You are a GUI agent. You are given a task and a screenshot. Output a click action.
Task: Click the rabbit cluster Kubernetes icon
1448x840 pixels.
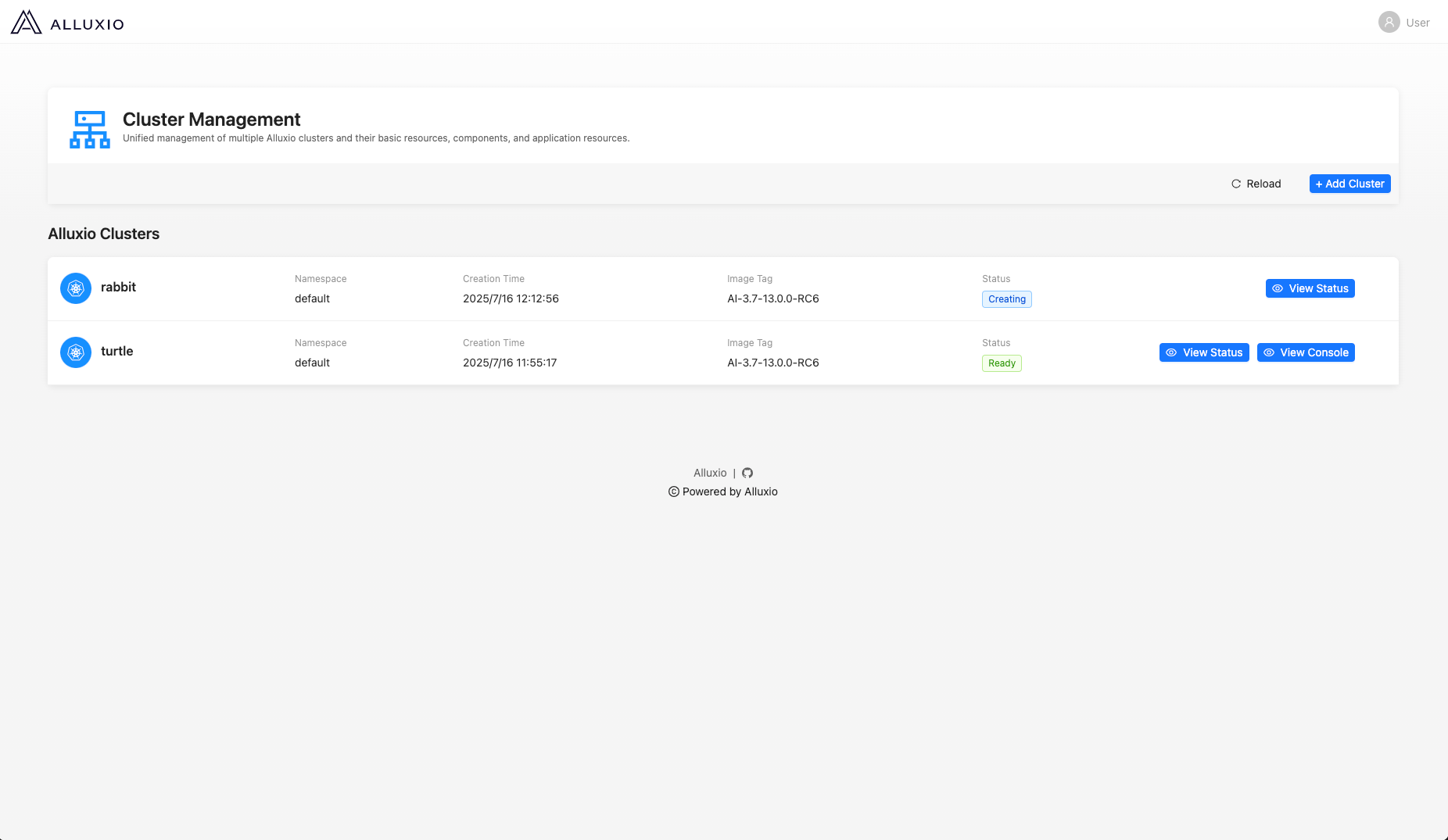click(76, 288)
